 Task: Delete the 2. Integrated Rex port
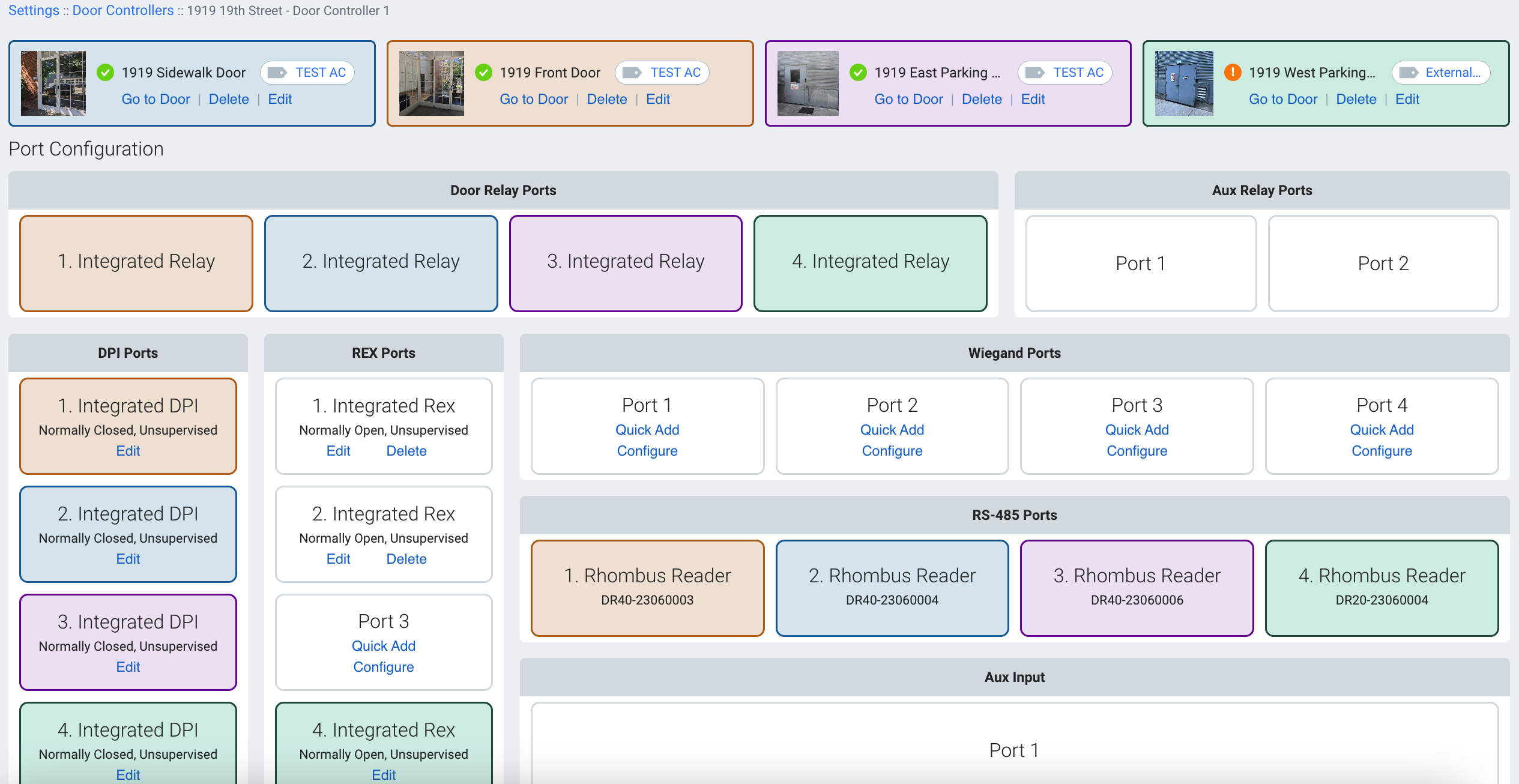pyautogui.click(x=406, y=558)
